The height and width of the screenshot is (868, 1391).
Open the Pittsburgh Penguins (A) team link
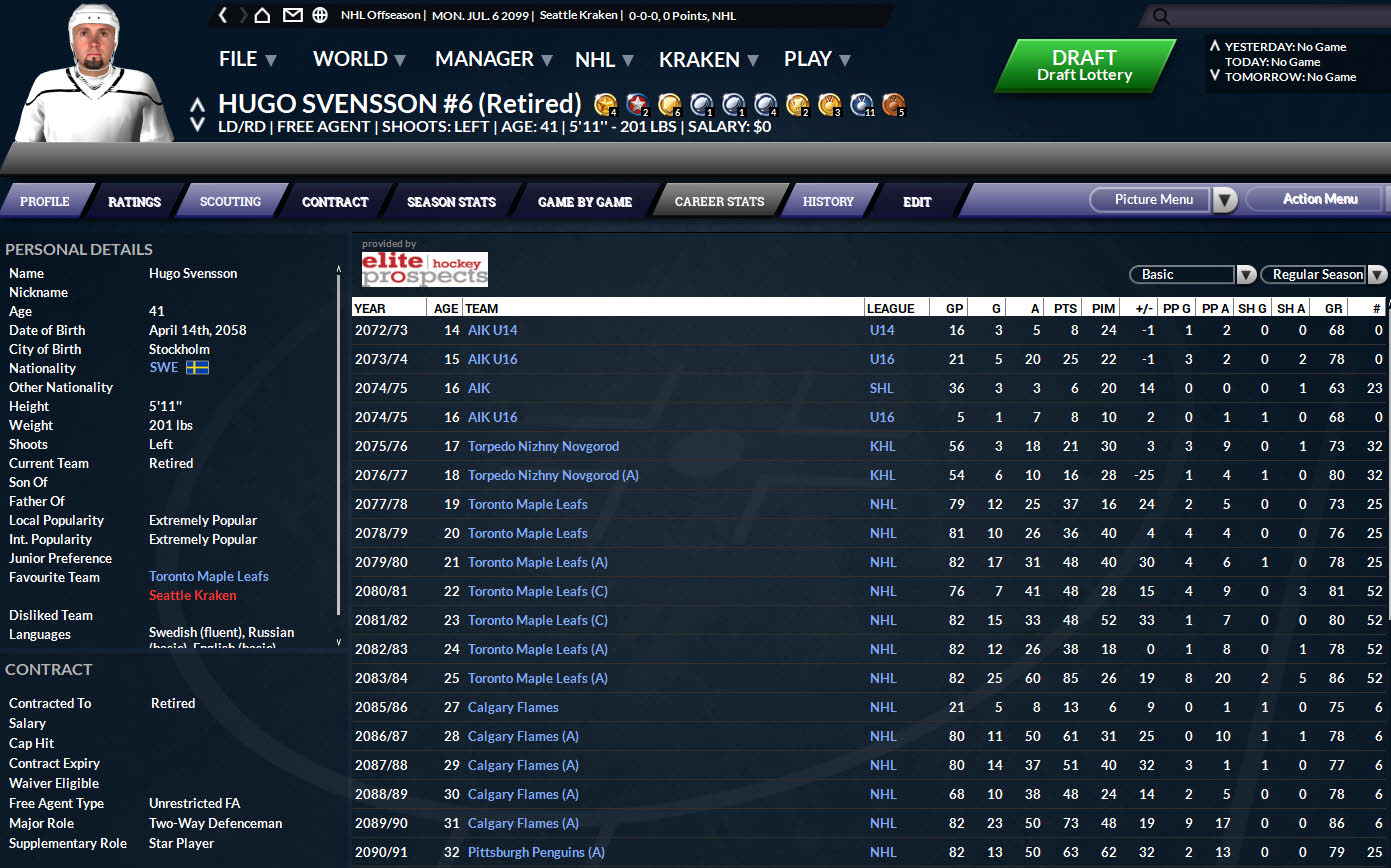(x=536, y=852)
